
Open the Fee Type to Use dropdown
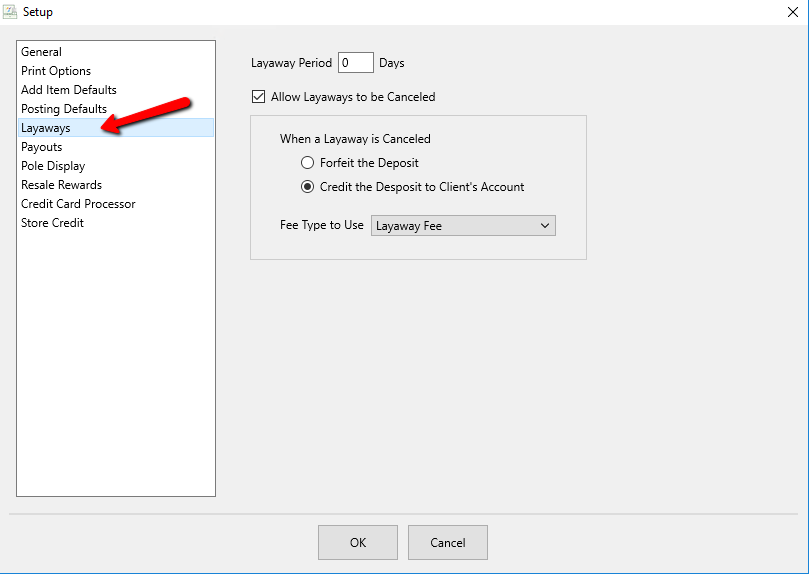click(x=463, y=226)
